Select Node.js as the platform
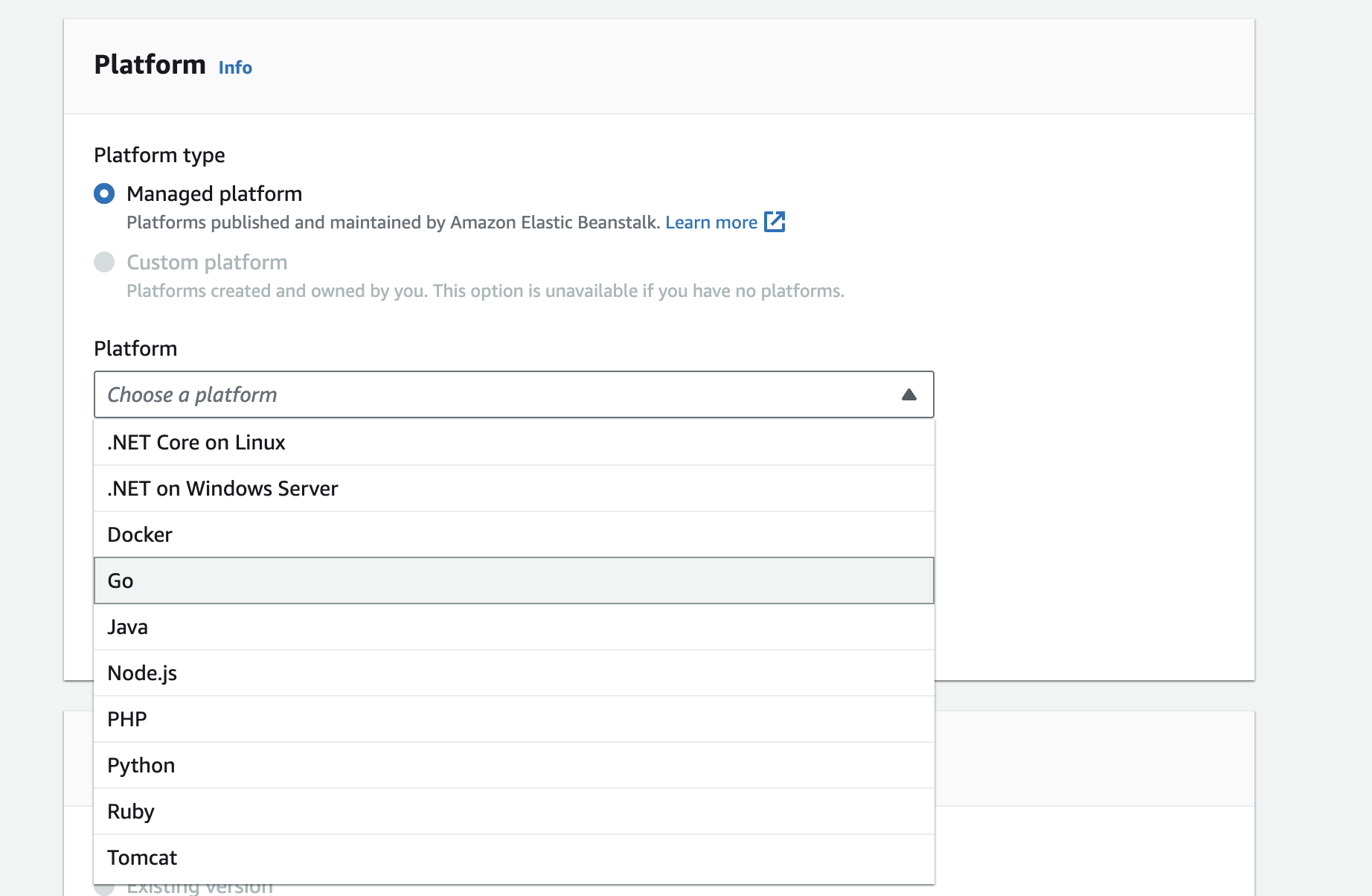The width and height of the screenshot is (1372, 896). (x=142, y=673)
